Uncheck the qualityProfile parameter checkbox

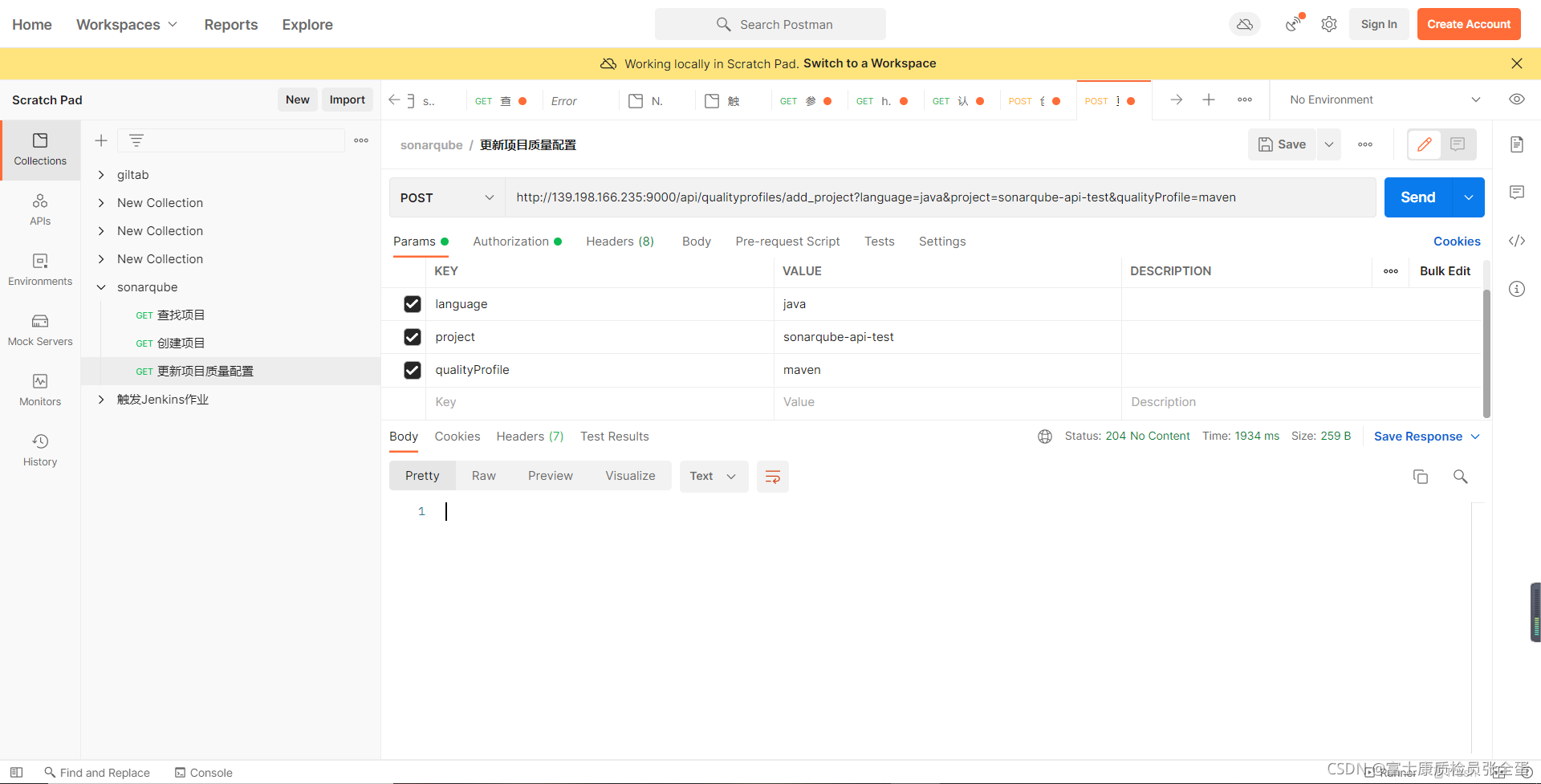pyautogui.click(x=413, y=370)
